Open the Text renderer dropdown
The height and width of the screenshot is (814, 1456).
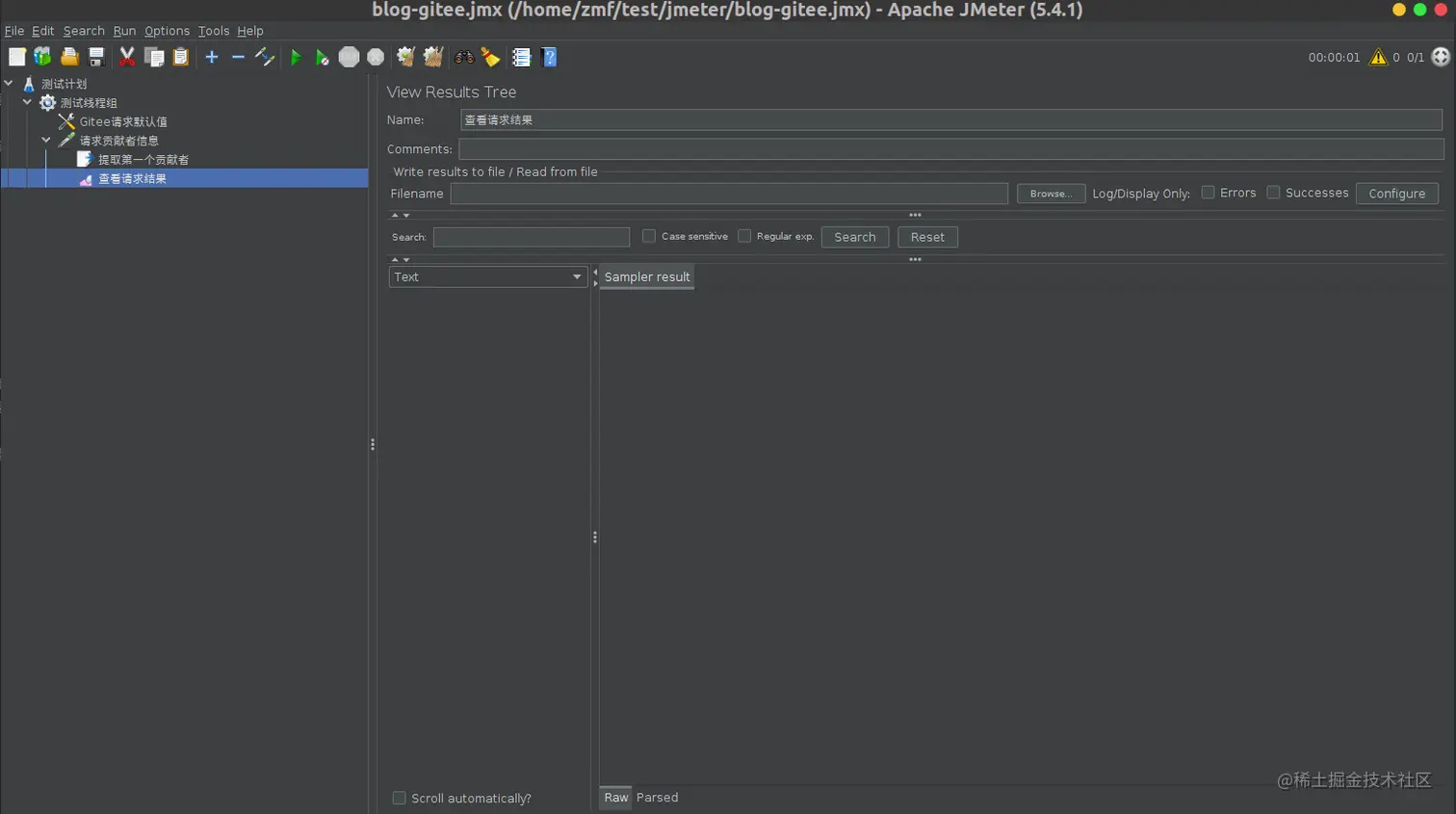(488, 276)
